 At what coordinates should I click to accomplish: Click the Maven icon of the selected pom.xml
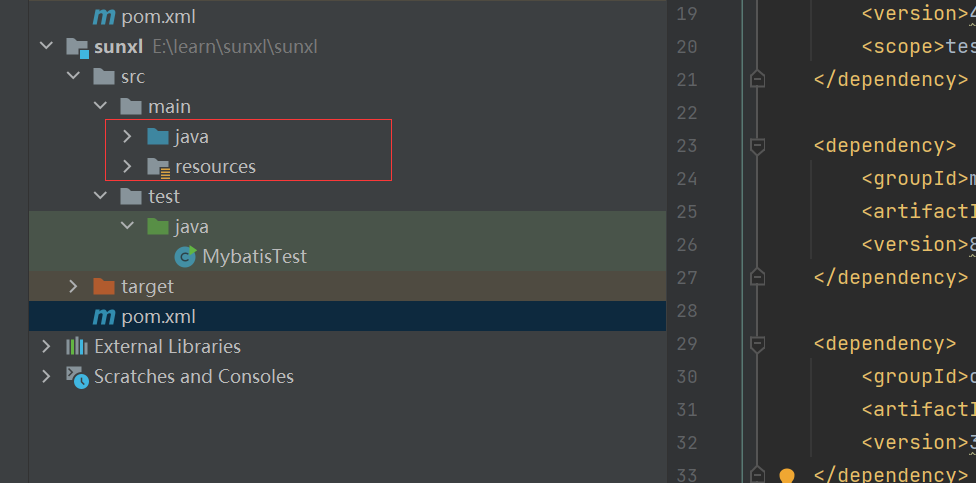[103, 317]
